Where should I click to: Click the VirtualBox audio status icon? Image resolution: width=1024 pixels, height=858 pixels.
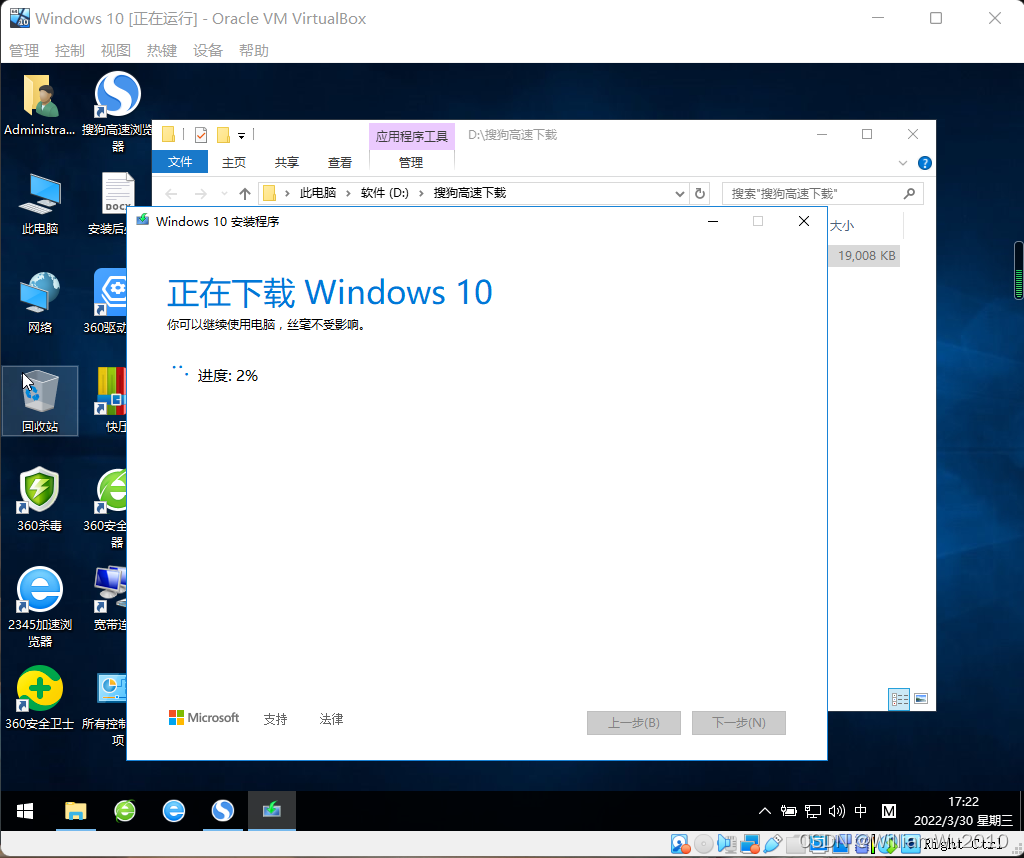(727, 844)
